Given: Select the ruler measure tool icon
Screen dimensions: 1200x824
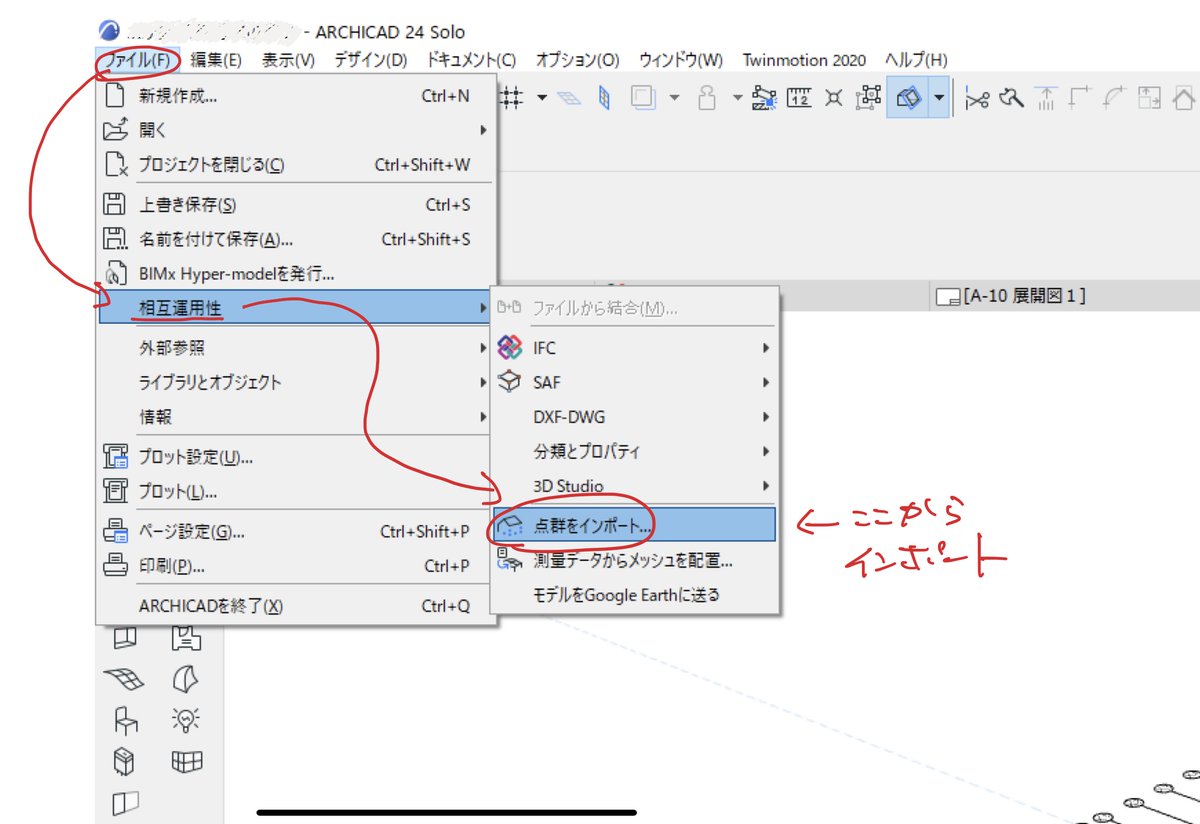Looking at the screenshot, I should [x=800, y=98].
